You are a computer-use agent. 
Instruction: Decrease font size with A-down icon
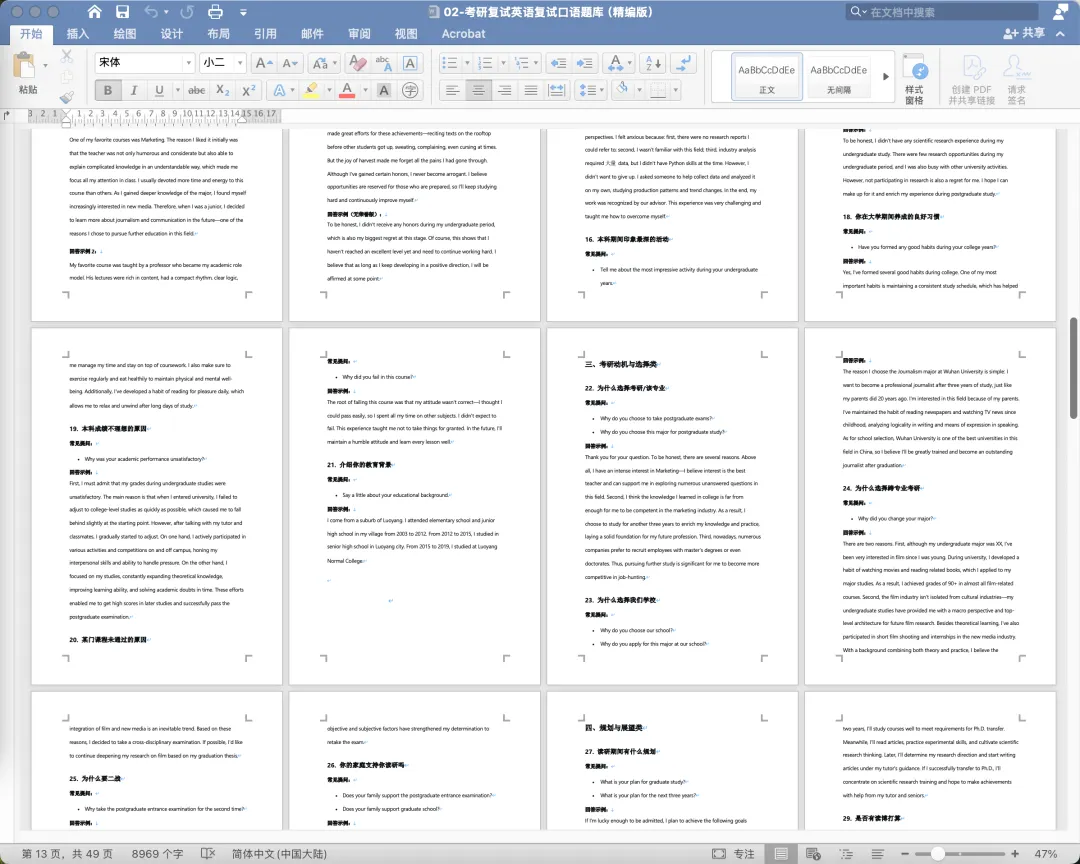(x=290, y=63)
